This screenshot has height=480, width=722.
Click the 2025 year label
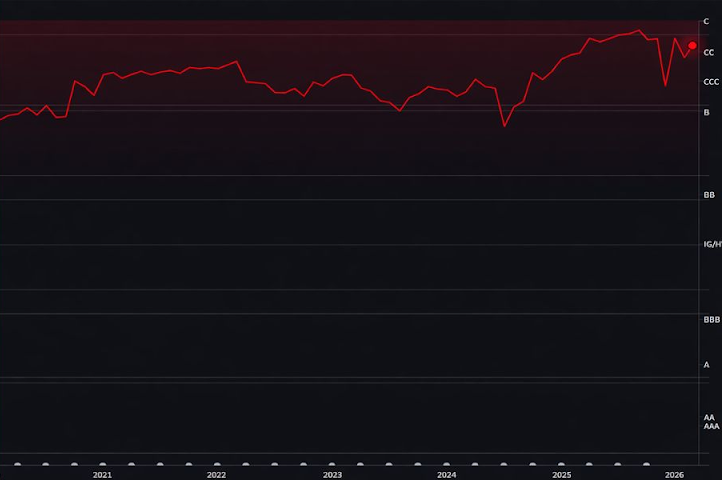562,474
